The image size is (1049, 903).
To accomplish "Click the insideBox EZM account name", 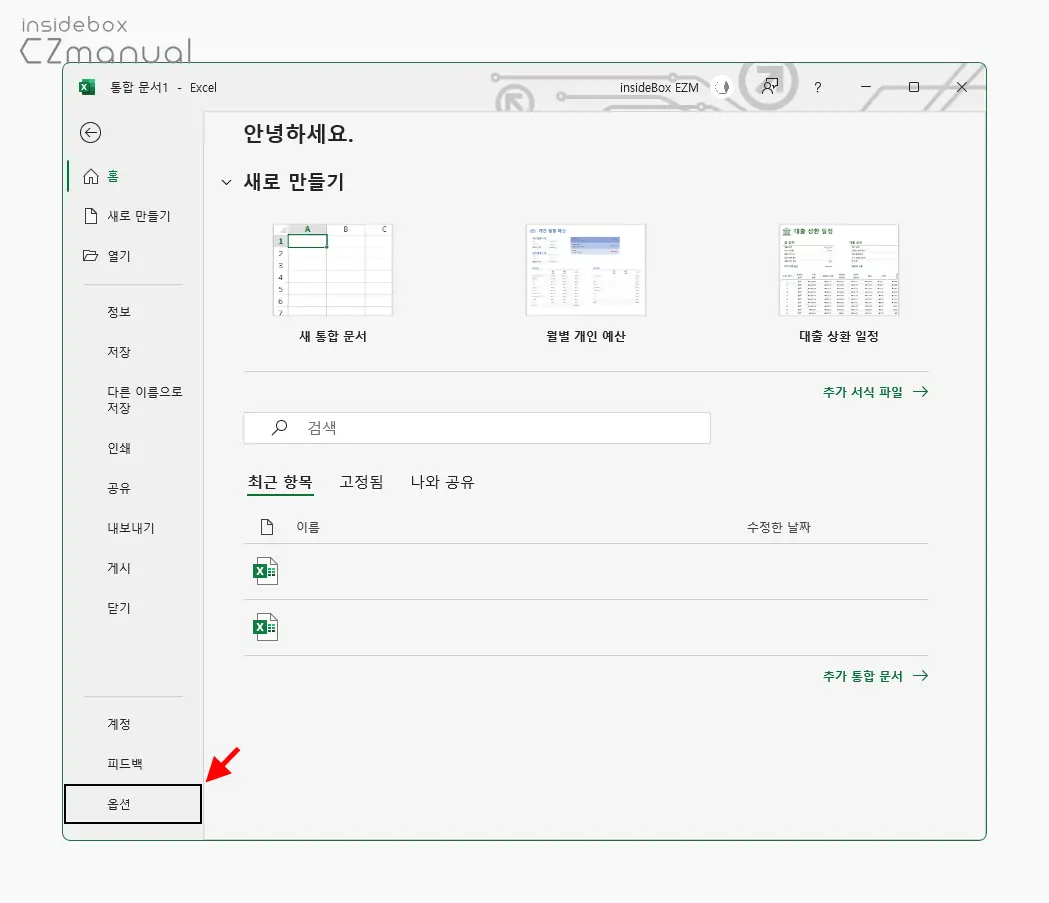I will click(x=659, y=88).
